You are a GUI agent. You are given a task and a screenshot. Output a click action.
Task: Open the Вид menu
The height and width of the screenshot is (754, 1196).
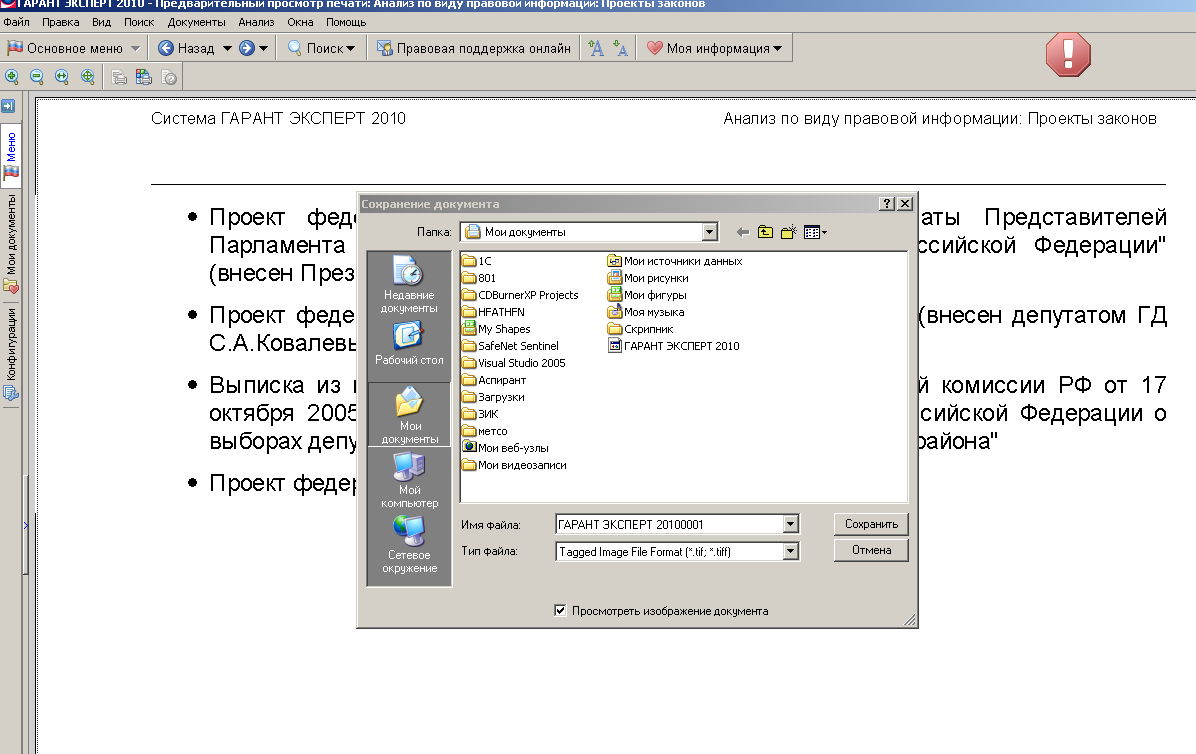click(101, 22)
